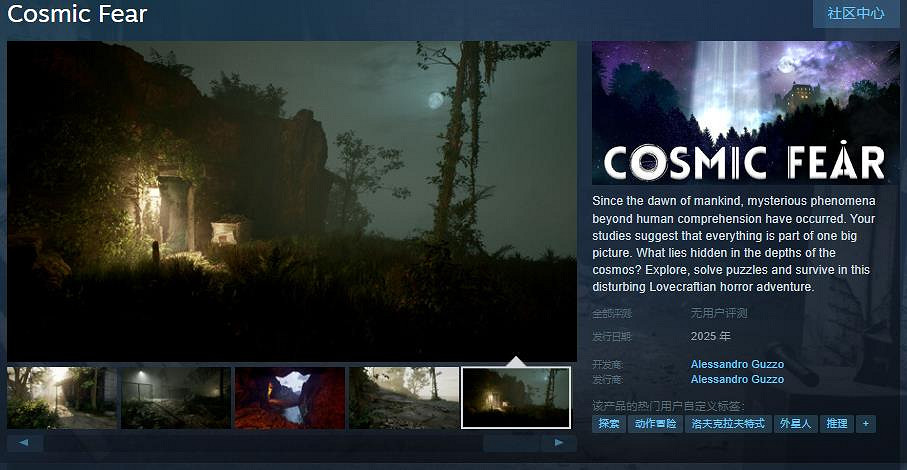The height and width of the screenshot is (470, 907).
Task: Click the screenshot strip scrollbar handle
Action: (x=511, y=442)
